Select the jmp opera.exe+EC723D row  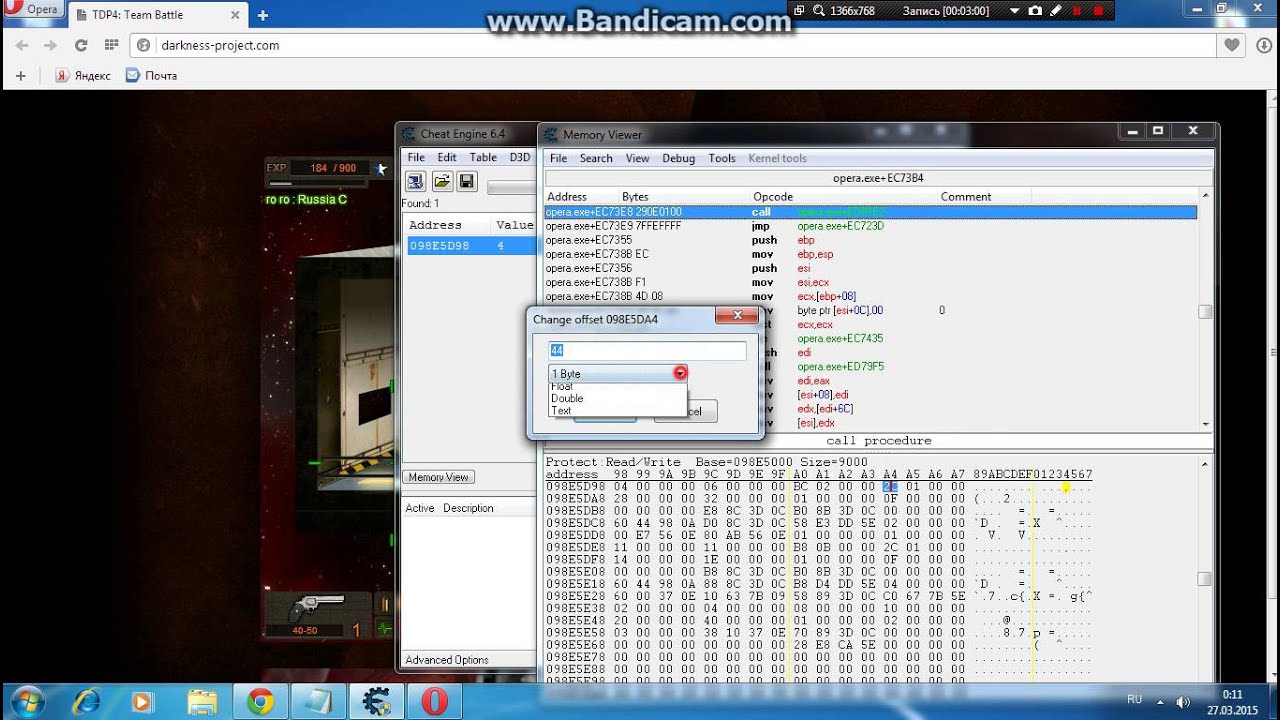point(870,226)
